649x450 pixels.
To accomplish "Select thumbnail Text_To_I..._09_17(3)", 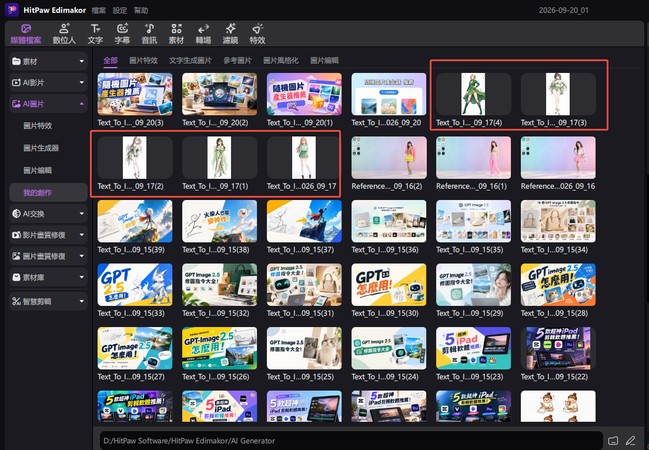I will tap(558, 94).
